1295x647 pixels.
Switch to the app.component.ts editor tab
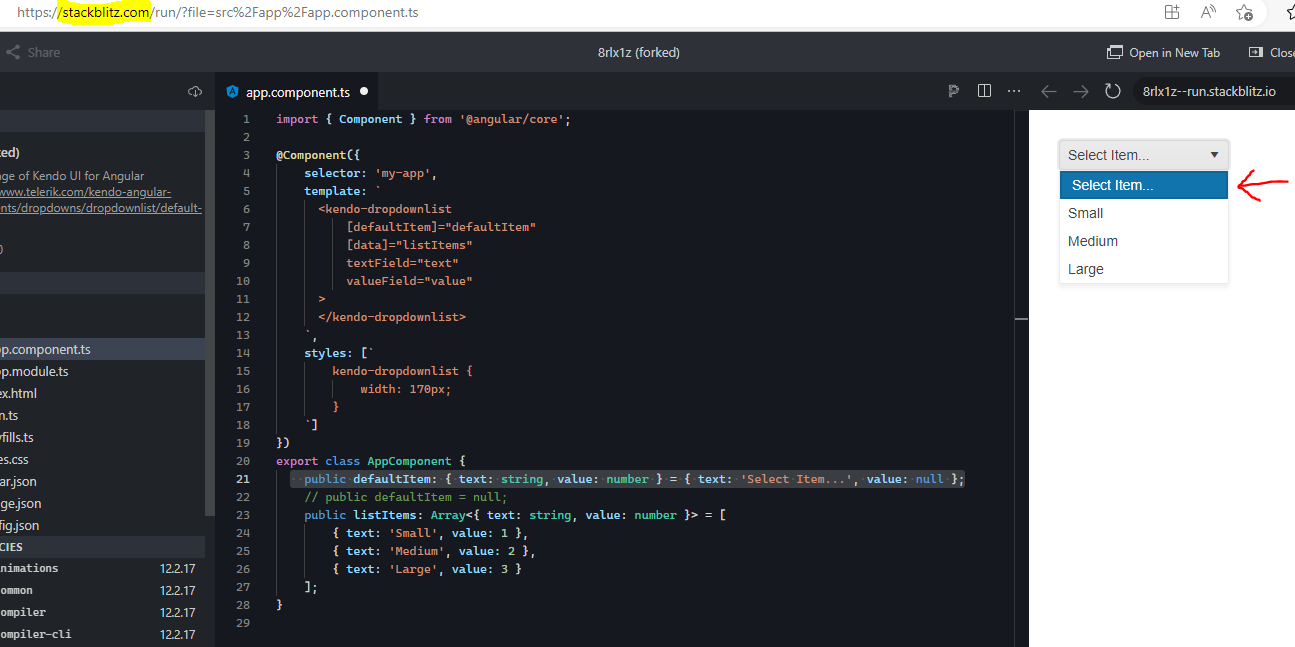point(297,91)
